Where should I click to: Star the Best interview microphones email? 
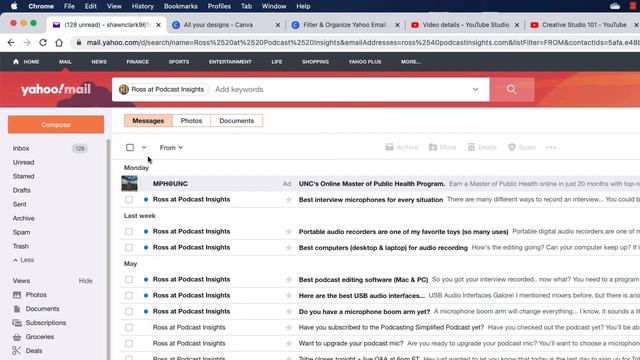tap(289, 200)
